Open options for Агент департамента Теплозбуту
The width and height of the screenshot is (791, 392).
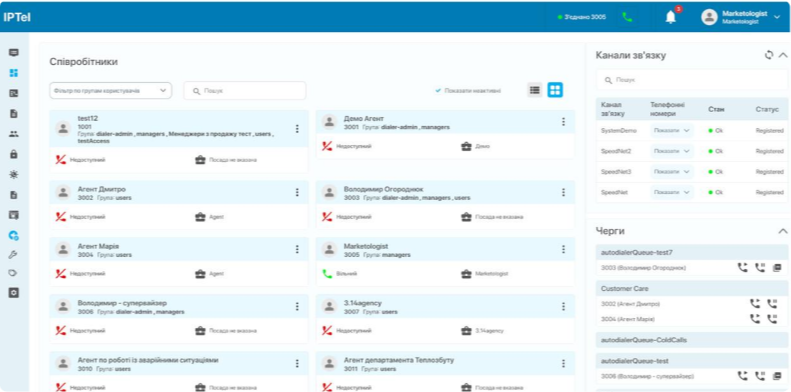pyautogui.click(x=563, y=363)
